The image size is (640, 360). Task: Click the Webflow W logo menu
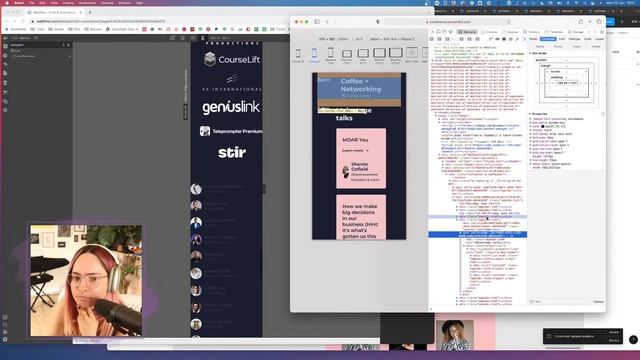tap(5, 38)
